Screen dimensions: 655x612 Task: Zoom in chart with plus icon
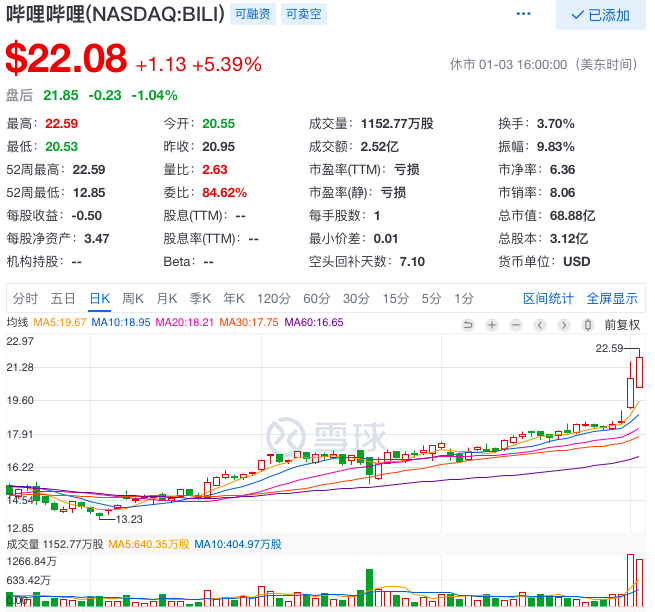pos(492,325)
